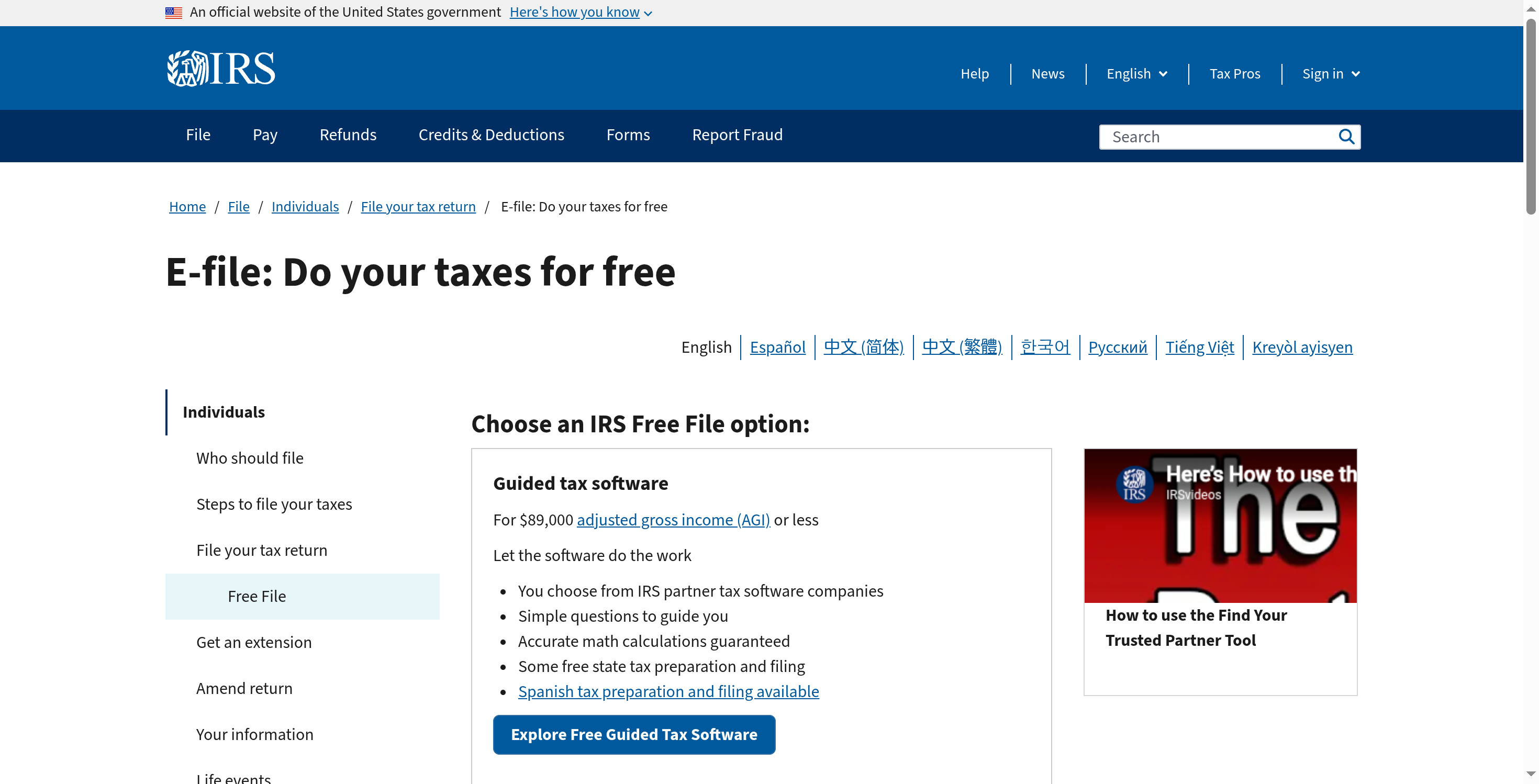Image resolution: width=1539 pixels, height=784 pixels.
Task: Click the News link in header
Action: point(1047,73)
